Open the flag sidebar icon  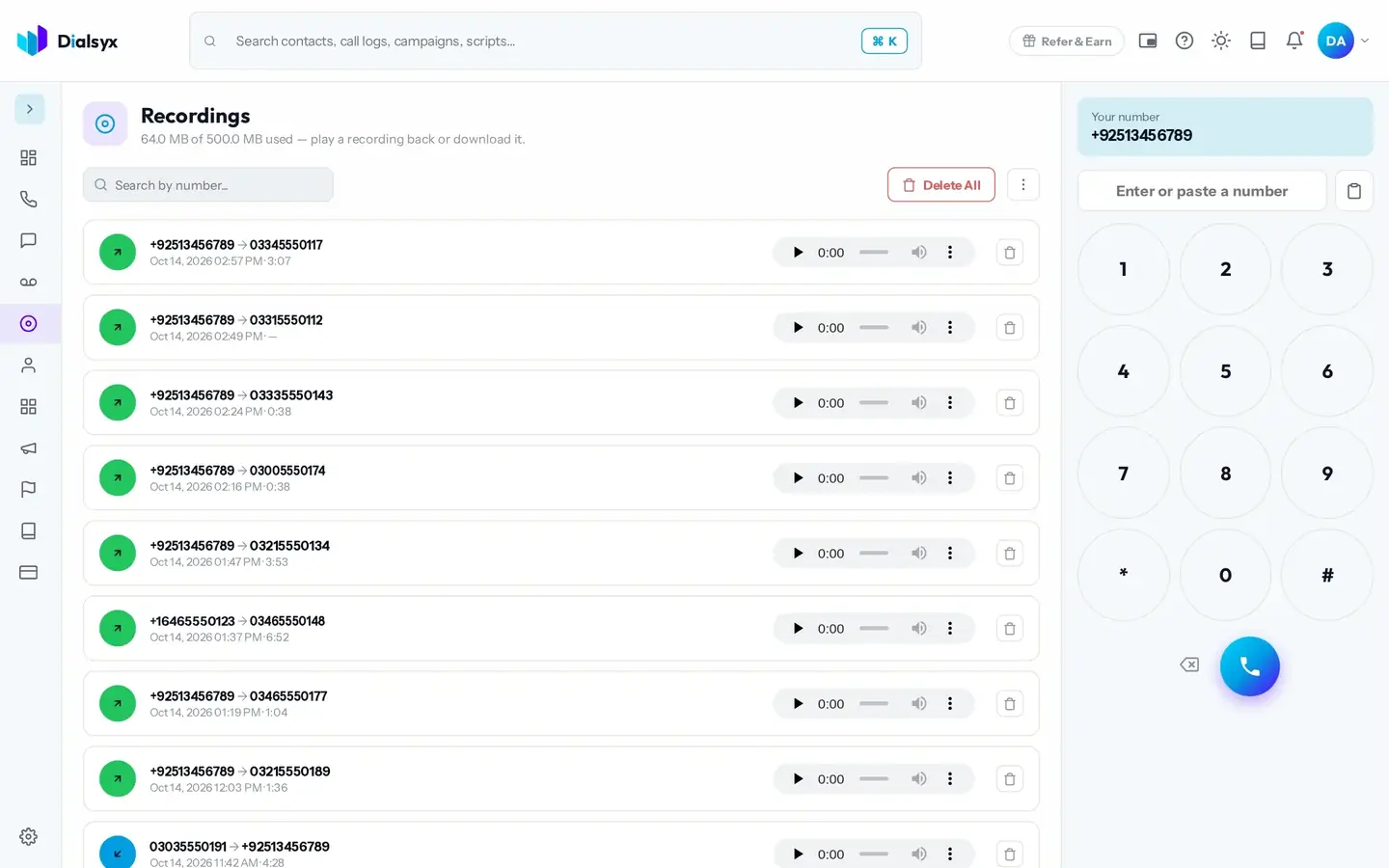(29, 489)
